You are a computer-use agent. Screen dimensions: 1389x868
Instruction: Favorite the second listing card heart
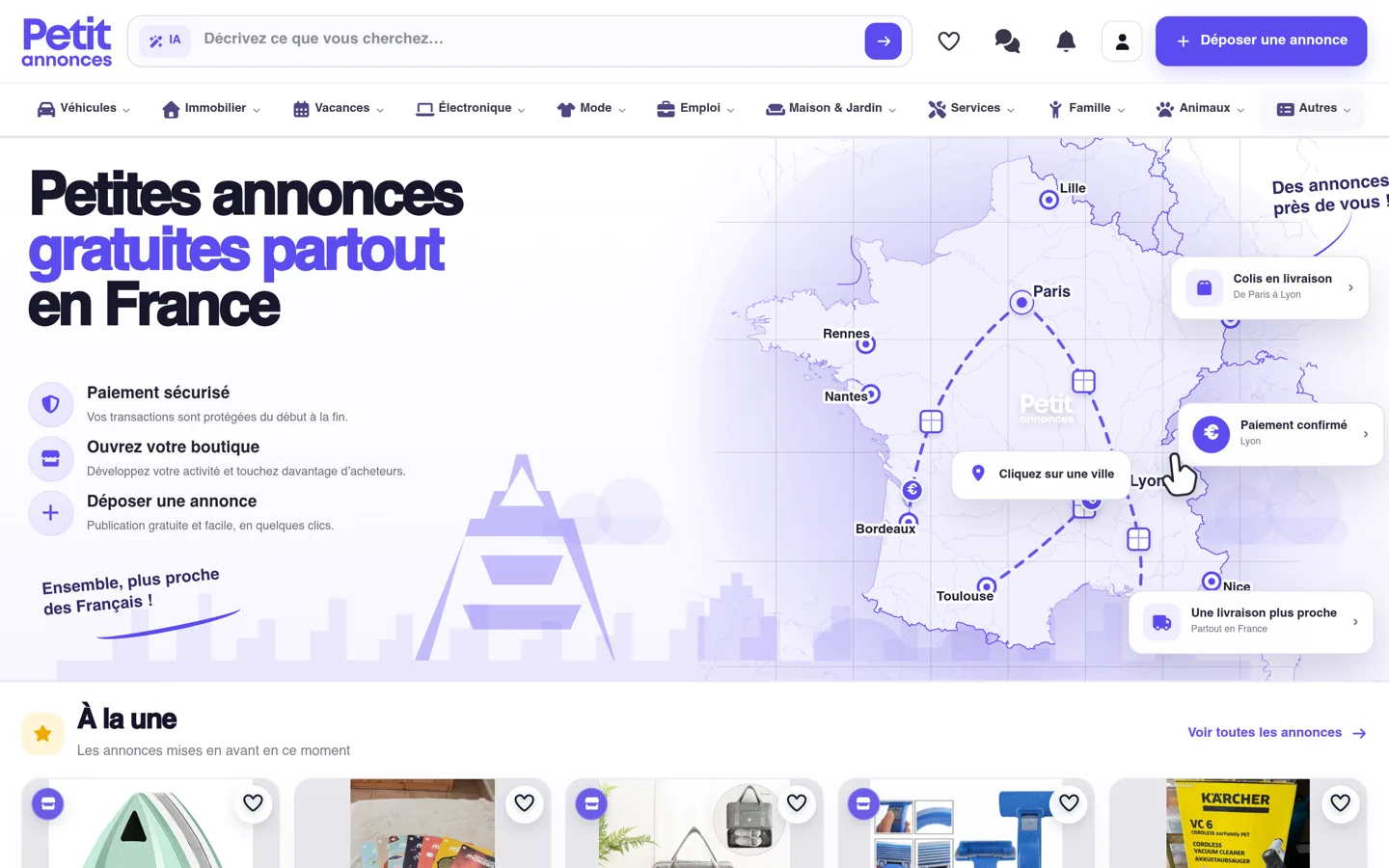(525, 802)
